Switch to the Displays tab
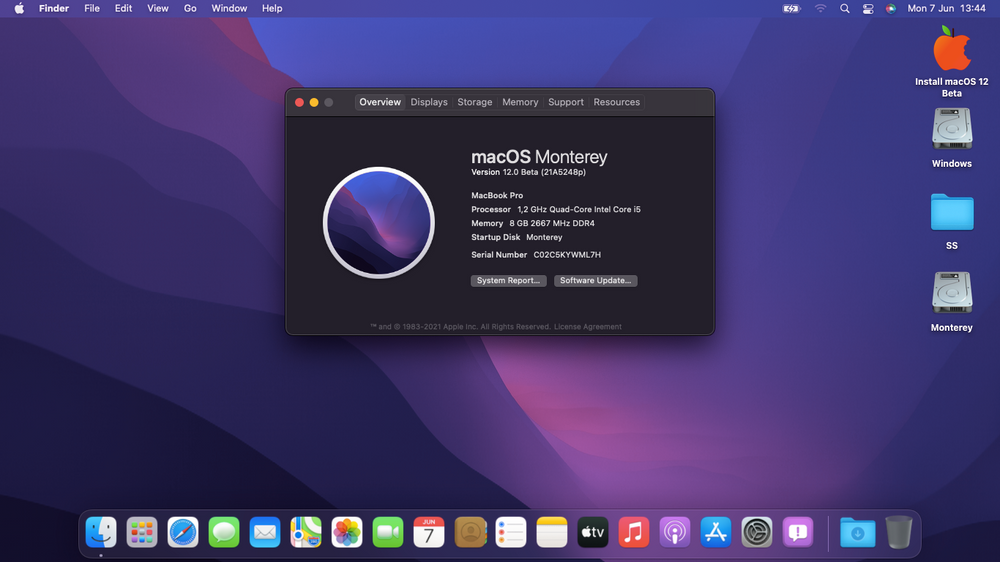This screenshot has height=562, width=1000. pos(429,102)
